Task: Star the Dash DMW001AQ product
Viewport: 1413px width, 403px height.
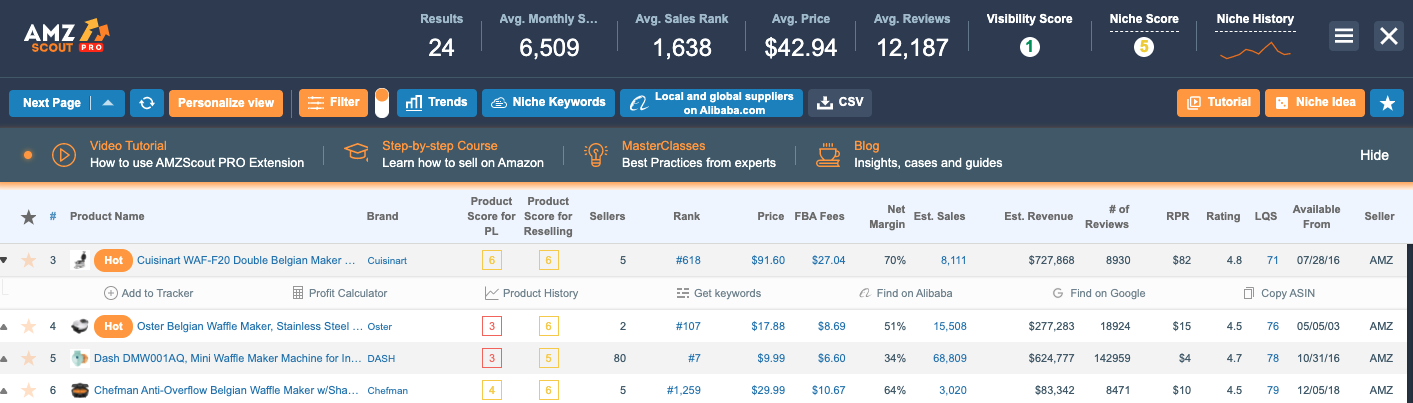Action: [28, 358]
